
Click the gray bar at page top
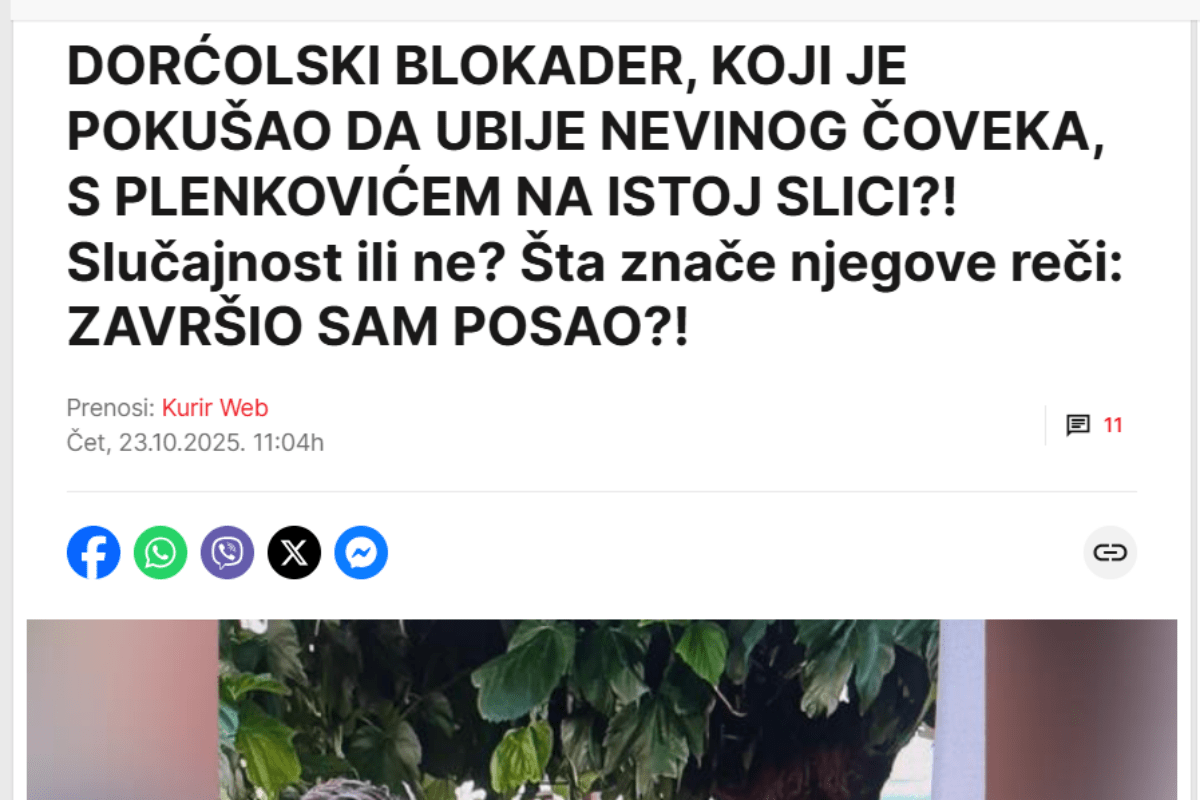[x=600, y=9]
